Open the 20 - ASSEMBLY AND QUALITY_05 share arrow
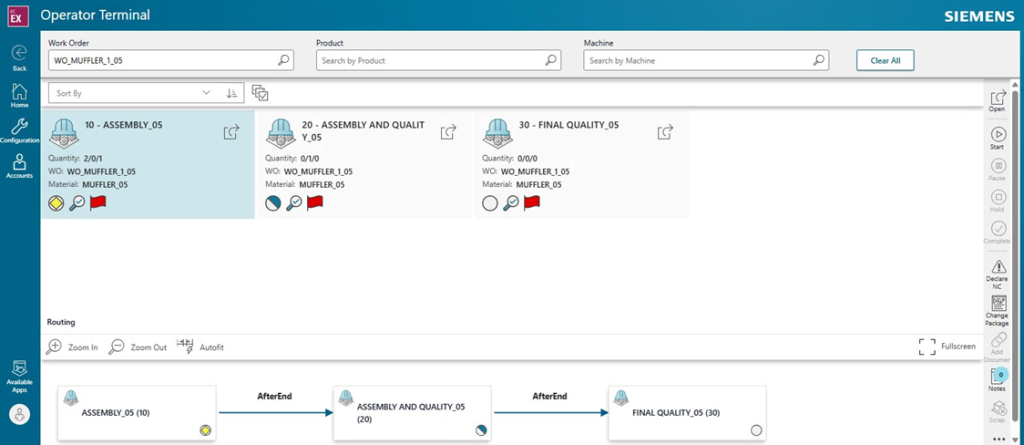1024x445 pixels. point(449,131)
